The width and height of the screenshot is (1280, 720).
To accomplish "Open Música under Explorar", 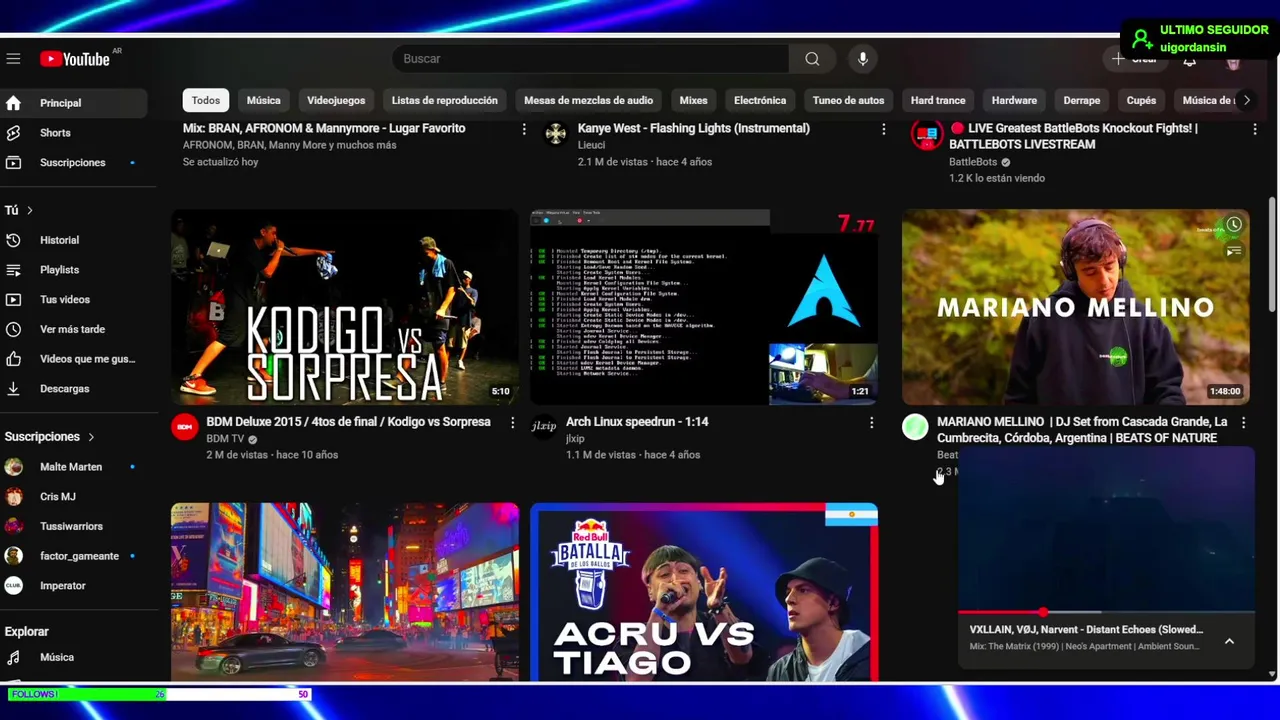I will pyautogui.click(x=75, y=657).
